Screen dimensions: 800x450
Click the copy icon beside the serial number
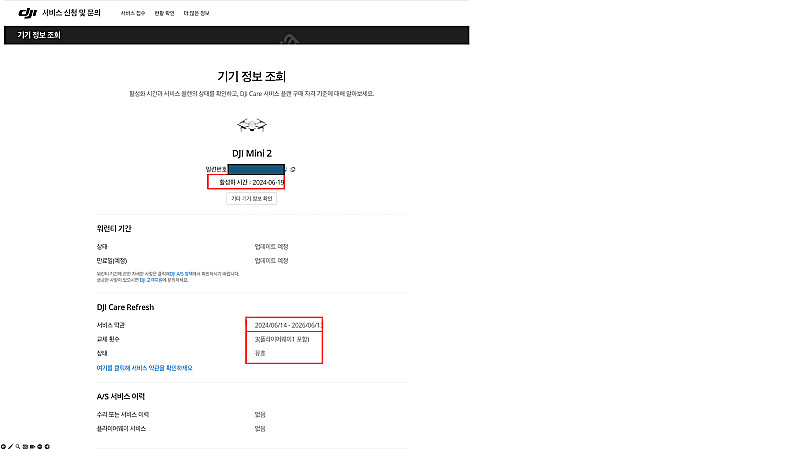pyautogui.click(x=293, y=169)
